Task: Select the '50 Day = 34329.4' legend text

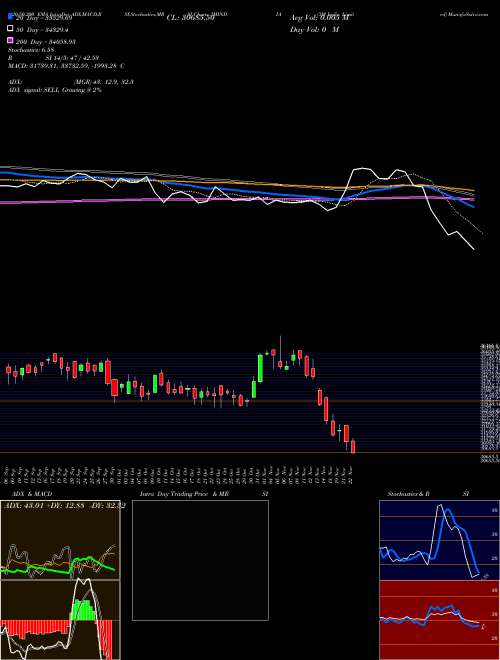Action: coord(42,30)
